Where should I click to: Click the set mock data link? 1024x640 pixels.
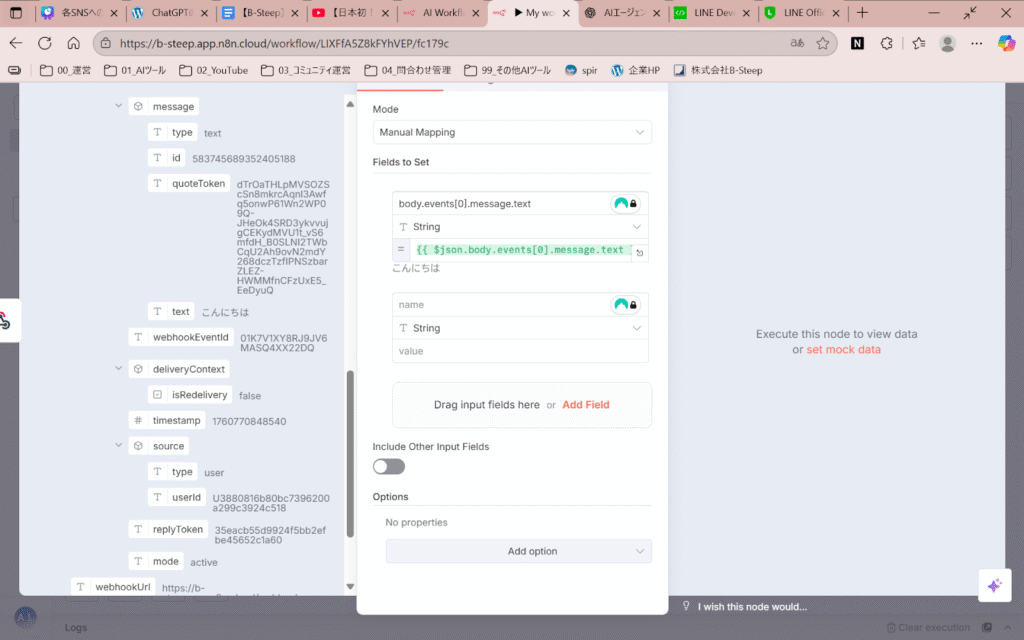coord(843,349)
